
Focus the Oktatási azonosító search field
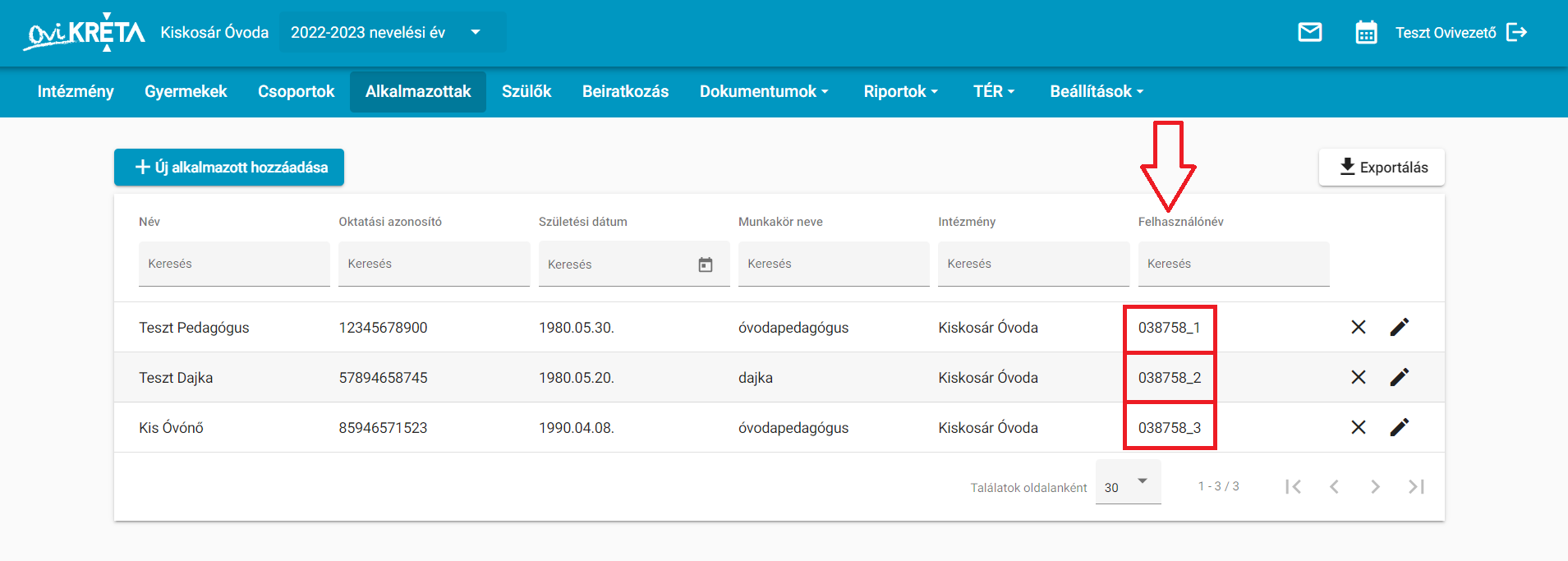coord(434,264)
